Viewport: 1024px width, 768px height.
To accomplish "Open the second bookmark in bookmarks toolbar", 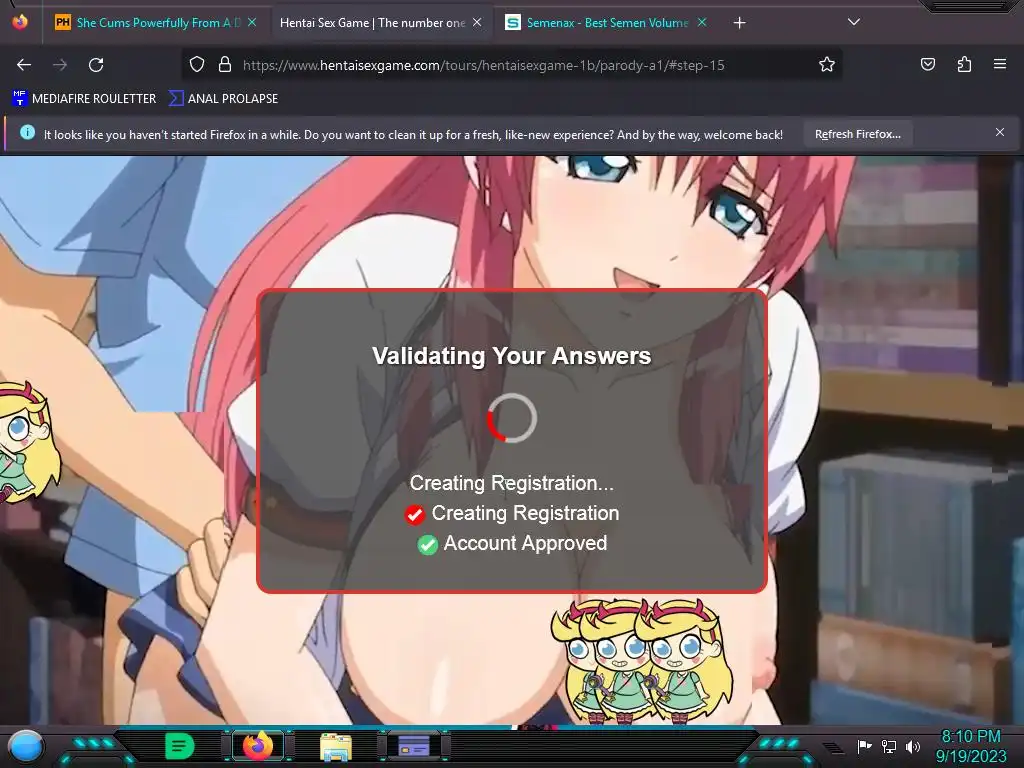I will click(223, 99).
